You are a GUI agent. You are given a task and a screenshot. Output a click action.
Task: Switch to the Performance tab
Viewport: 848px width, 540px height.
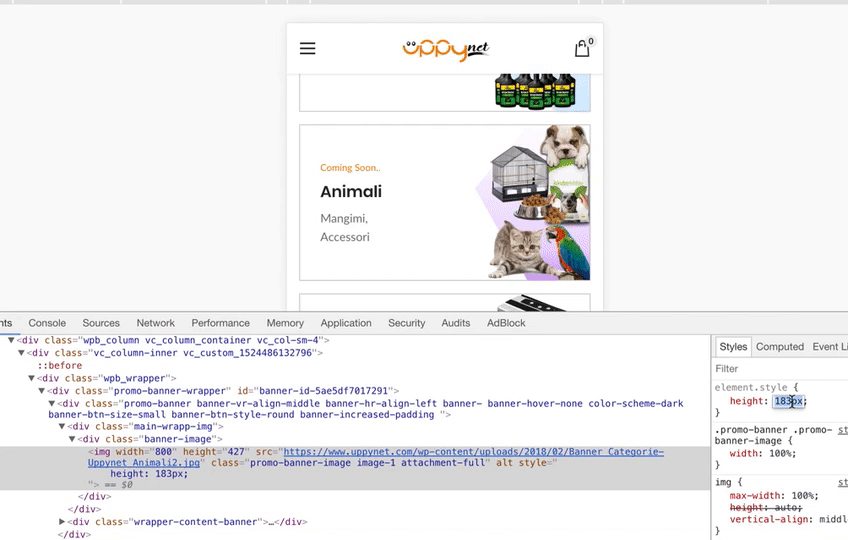[221, 323]
